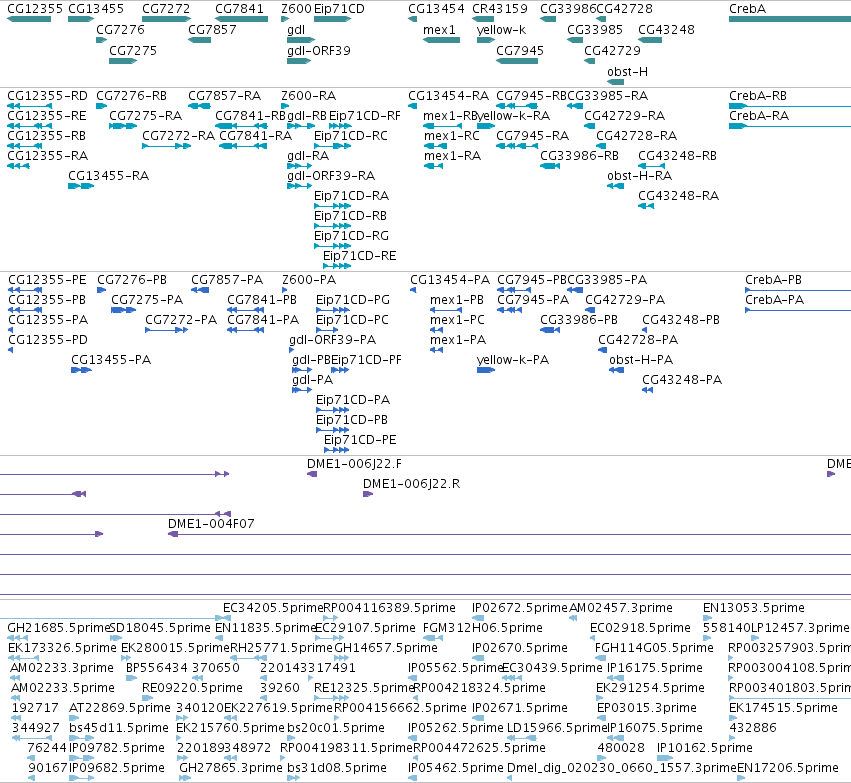Viewport: 851px width, 783px height.
Task: Click the gdl-ORF39-RA transcript label
Action: [331, 176]
